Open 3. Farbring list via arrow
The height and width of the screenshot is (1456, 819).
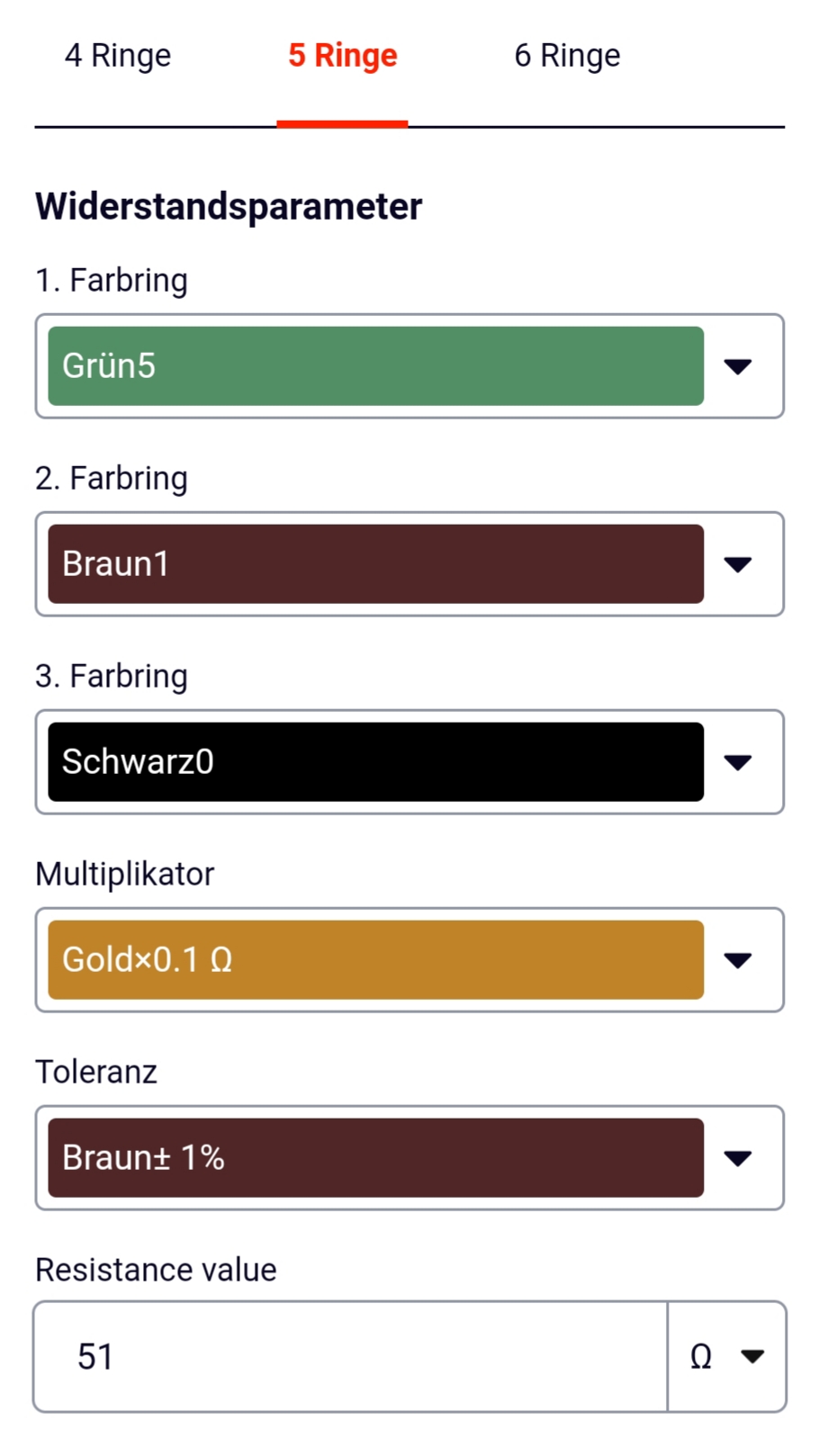738,762
